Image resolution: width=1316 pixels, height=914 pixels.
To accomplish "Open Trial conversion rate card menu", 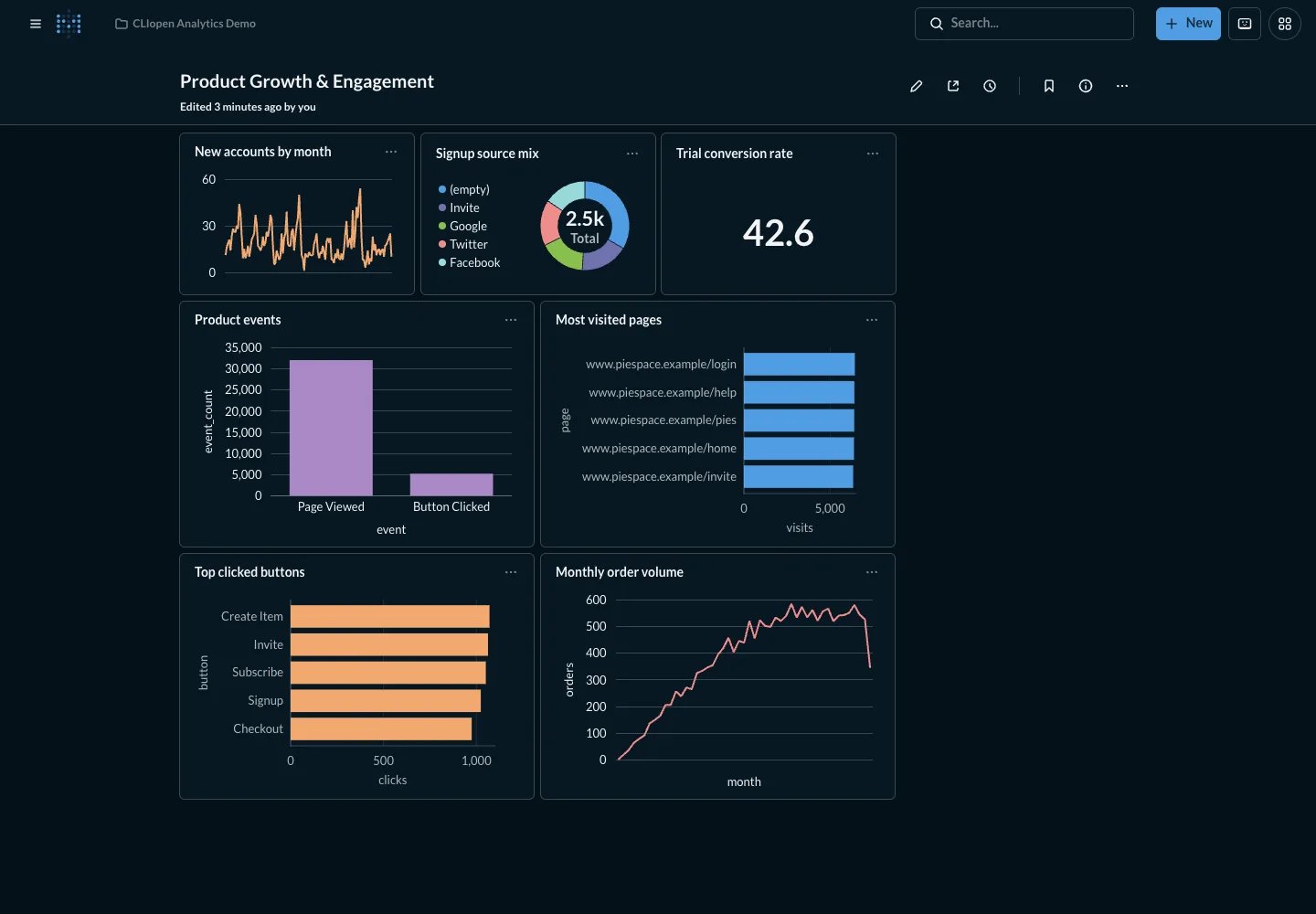I will tap(873, 154).
